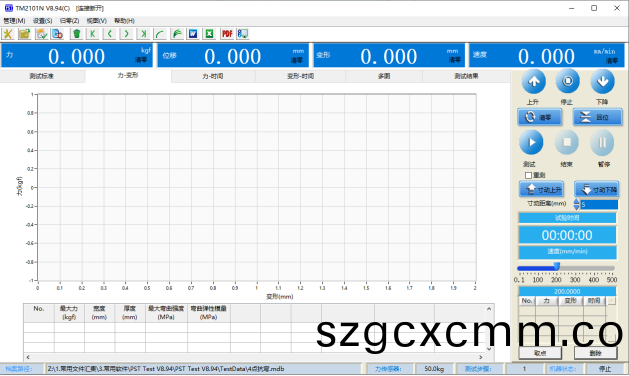Start test with the play 测试 button
The width and height of the screenshot is (629, 376).
pyautogui.click(x=532, y=142)
